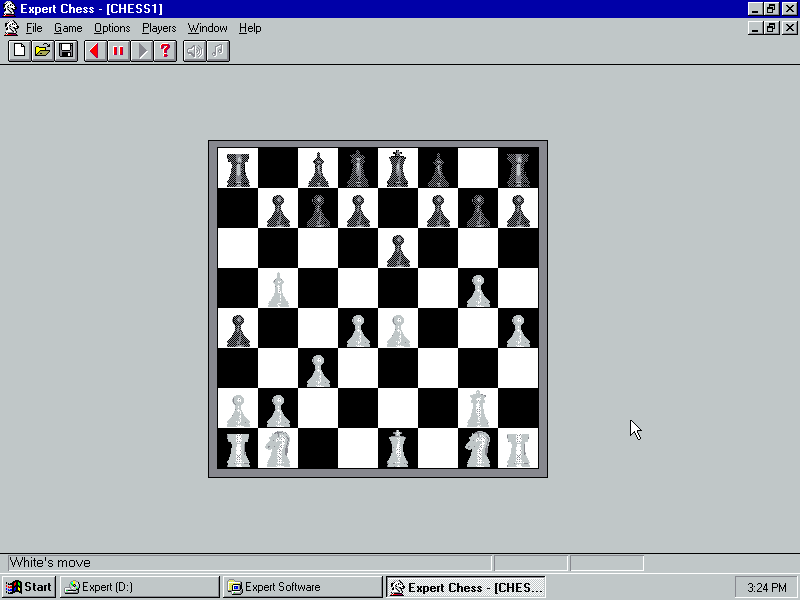Click the black pawn on a4

pyautogui.click(x=238, y=331)
